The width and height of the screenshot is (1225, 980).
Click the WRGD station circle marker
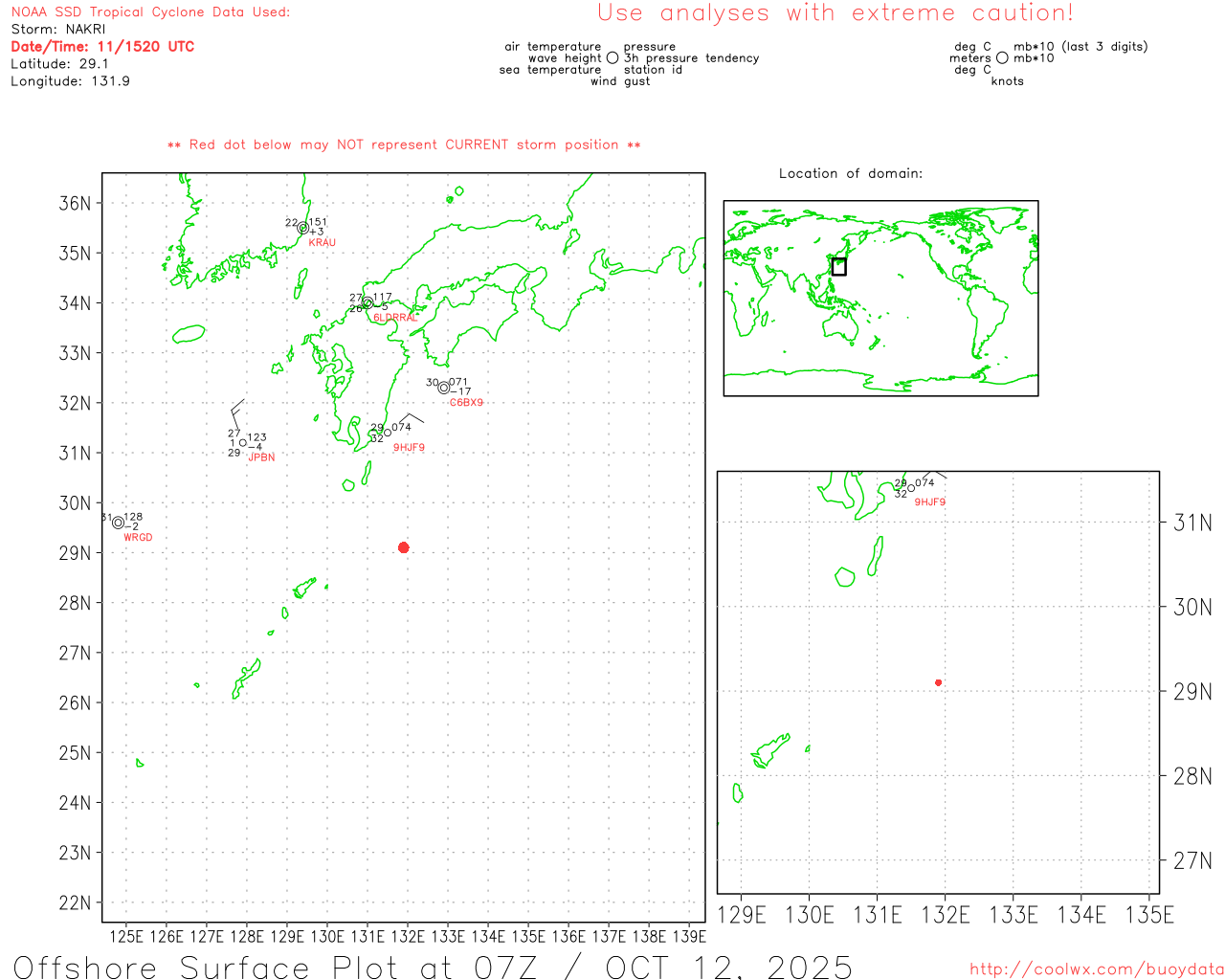point(119,523)
